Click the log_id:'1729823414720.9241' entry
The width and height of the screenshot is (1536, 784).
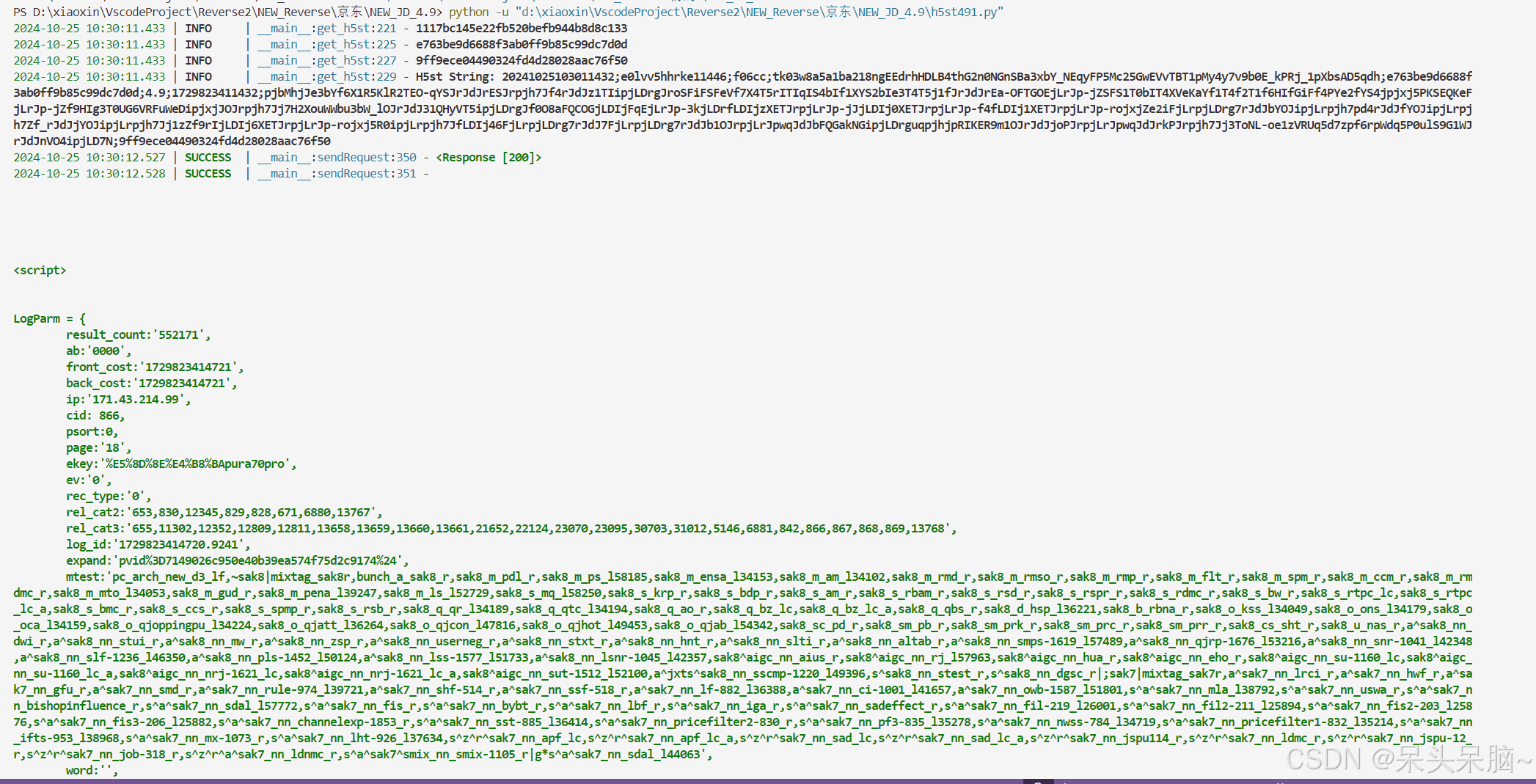pyautogui.click(x=158, y=544)
